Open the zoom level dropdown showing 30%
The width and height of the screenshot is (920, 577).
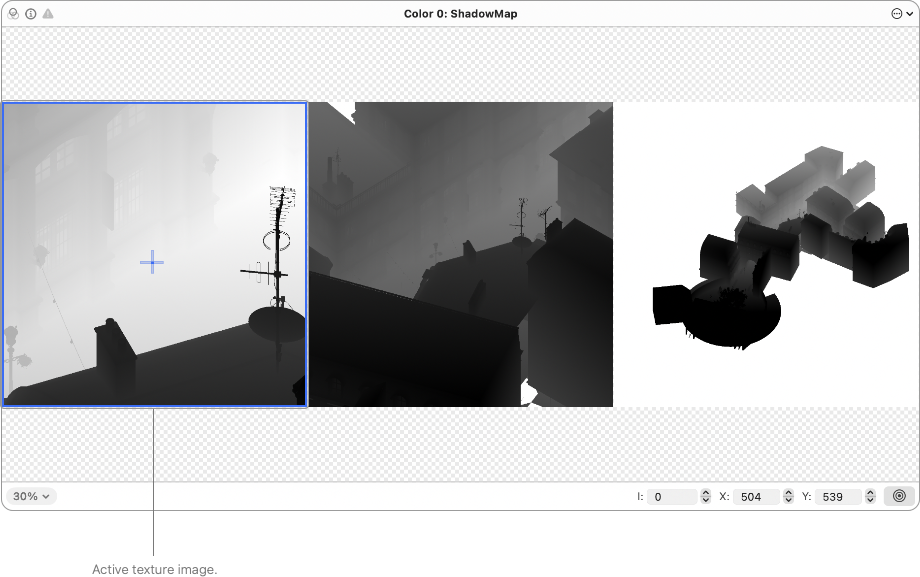click(31, 495)
